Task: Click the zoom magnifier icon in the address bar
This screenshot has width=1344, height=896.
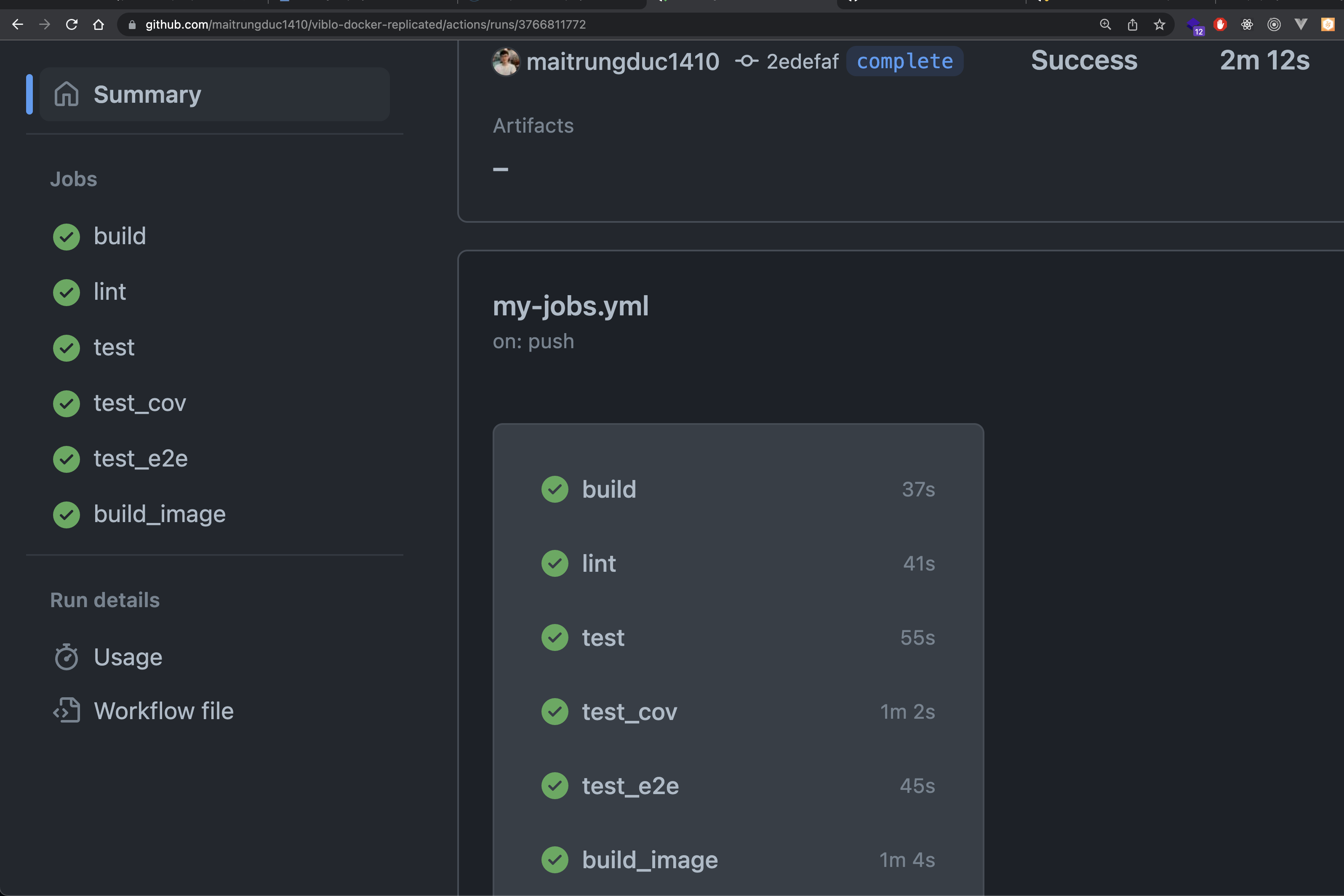Action: click(x=1105, y=24)
